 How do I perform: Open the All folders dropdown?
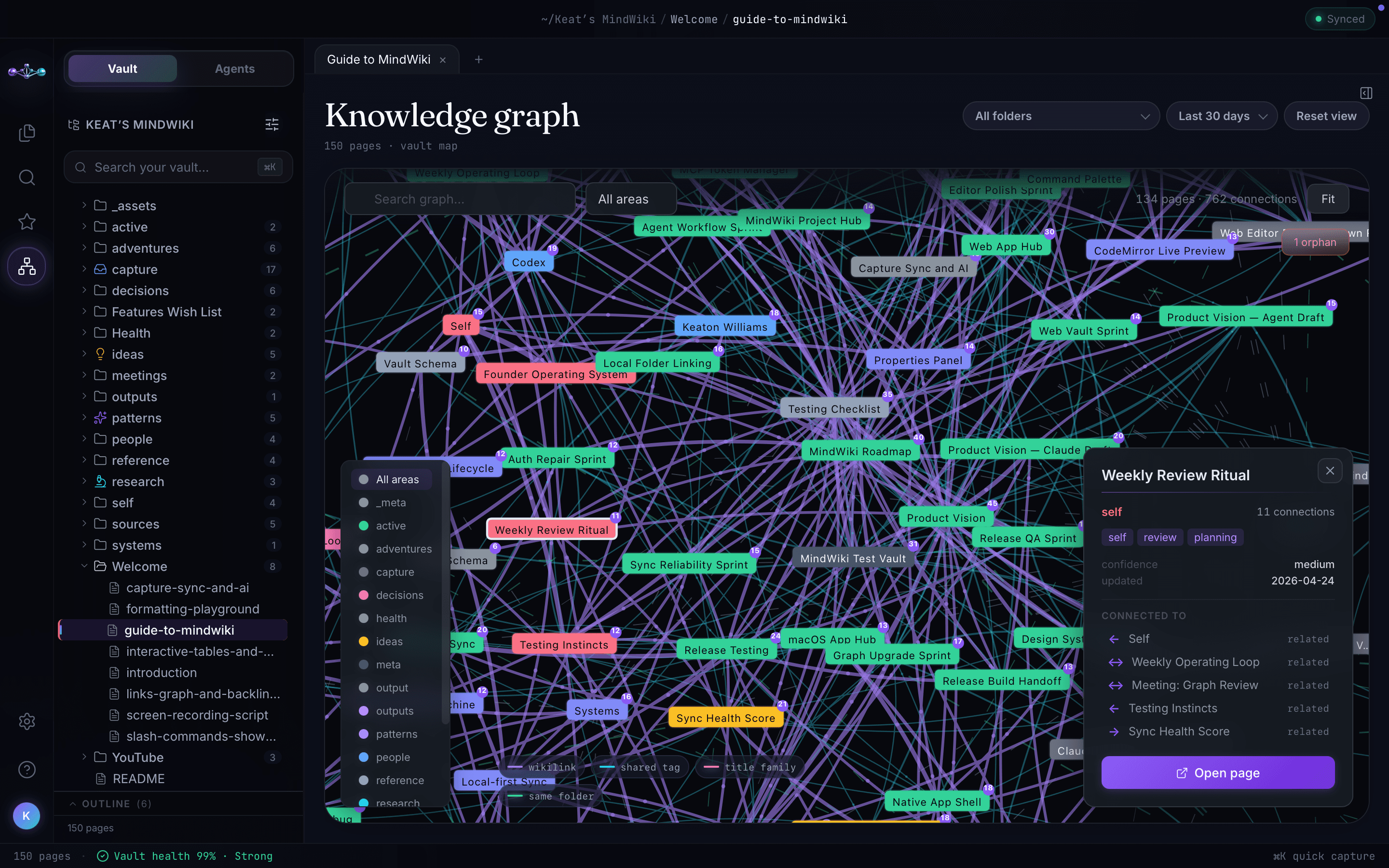pyautogui.click(x=1061, y=116)
